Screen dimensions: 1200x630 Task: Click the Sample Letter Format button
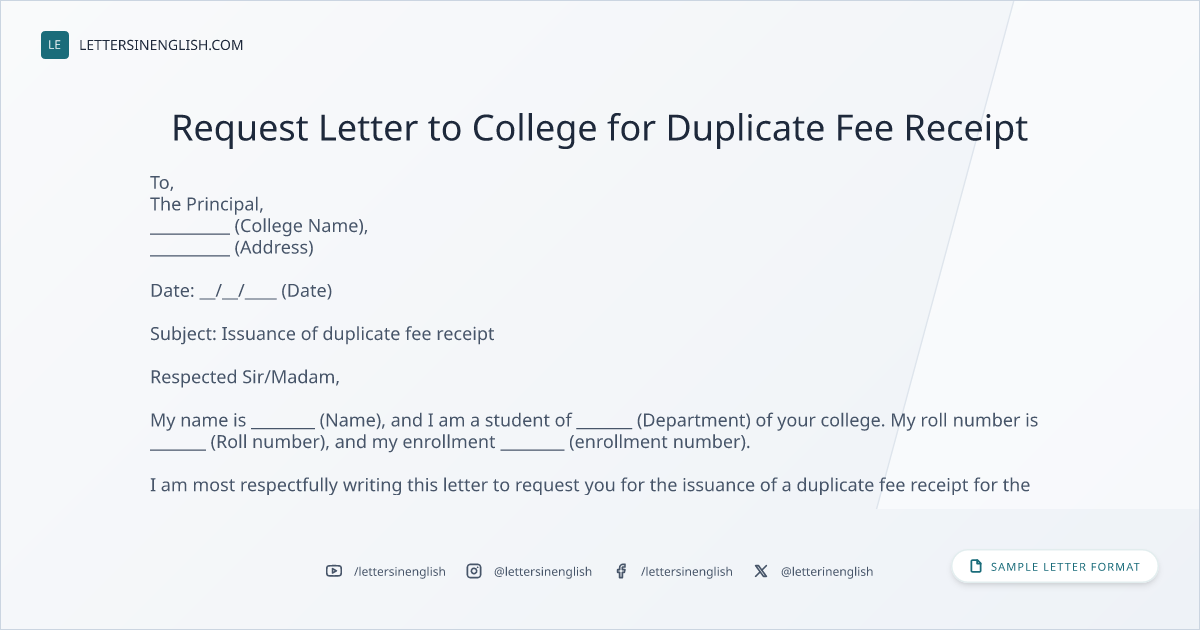click(1054, 566)
